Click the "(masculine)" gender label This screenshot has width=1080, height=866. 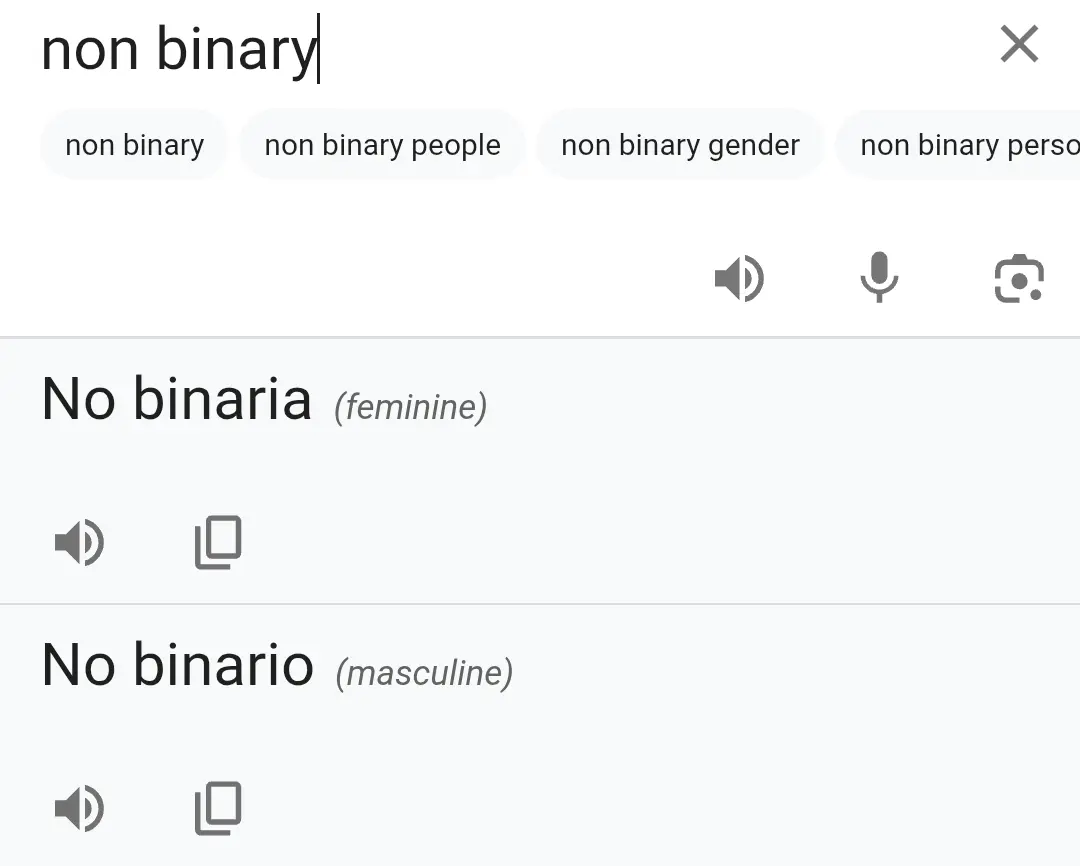[424, 673]
